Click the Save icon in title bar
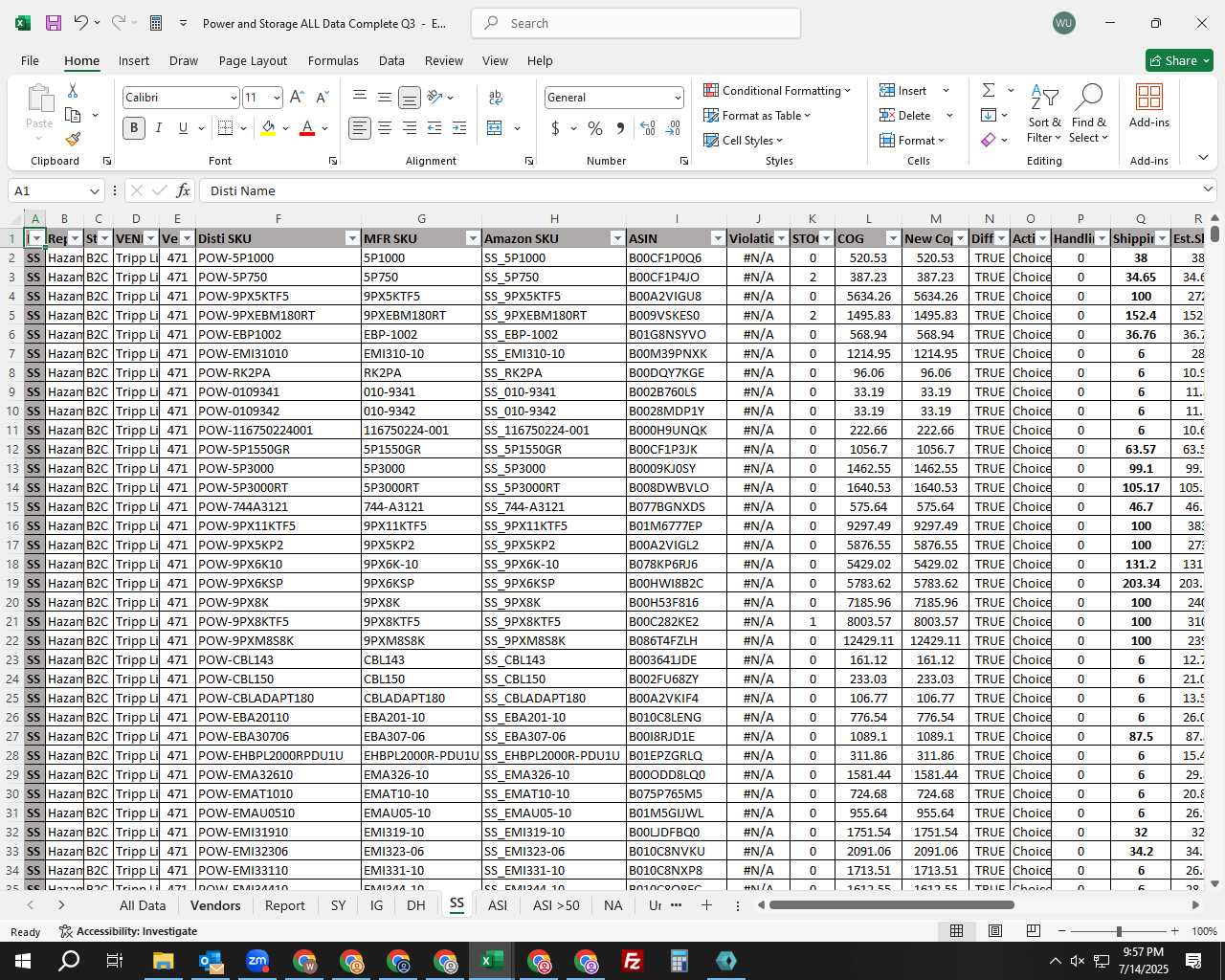 click(x=54, y=23)
